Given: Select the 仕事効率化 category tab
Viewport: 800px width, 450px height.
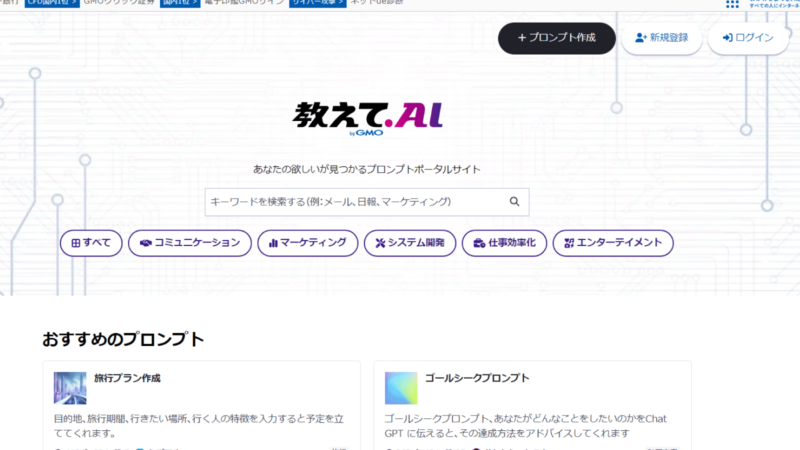Looking at the screenshot, I should [505, 243].
